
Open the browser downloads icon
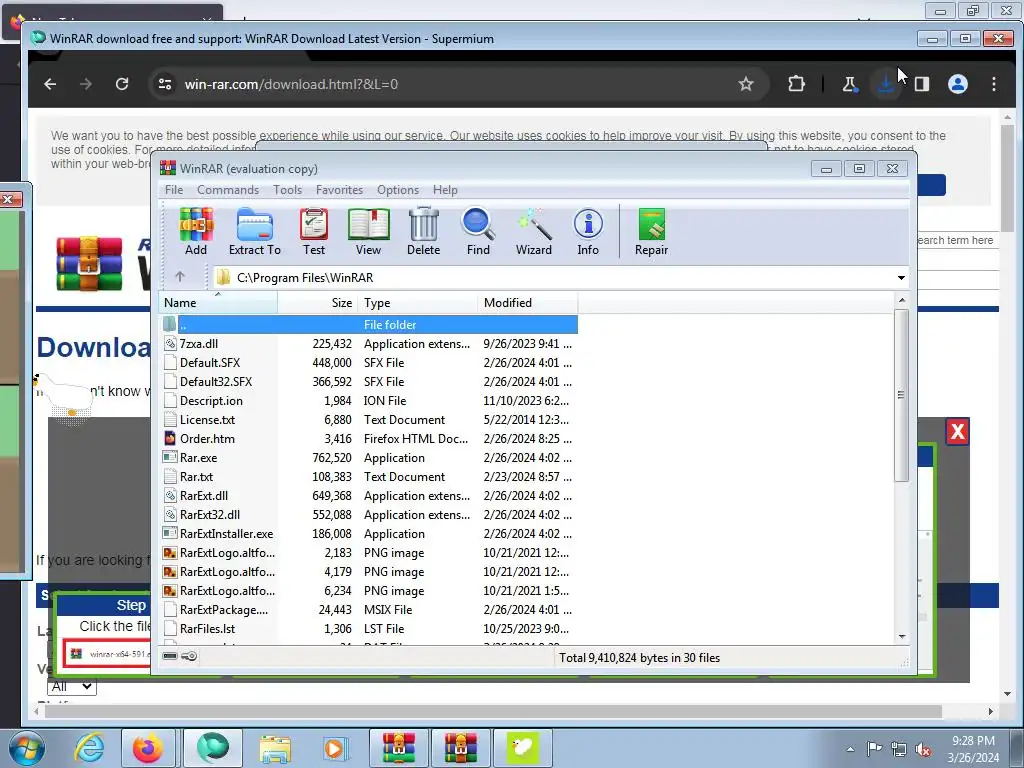(x=886, y=84)
